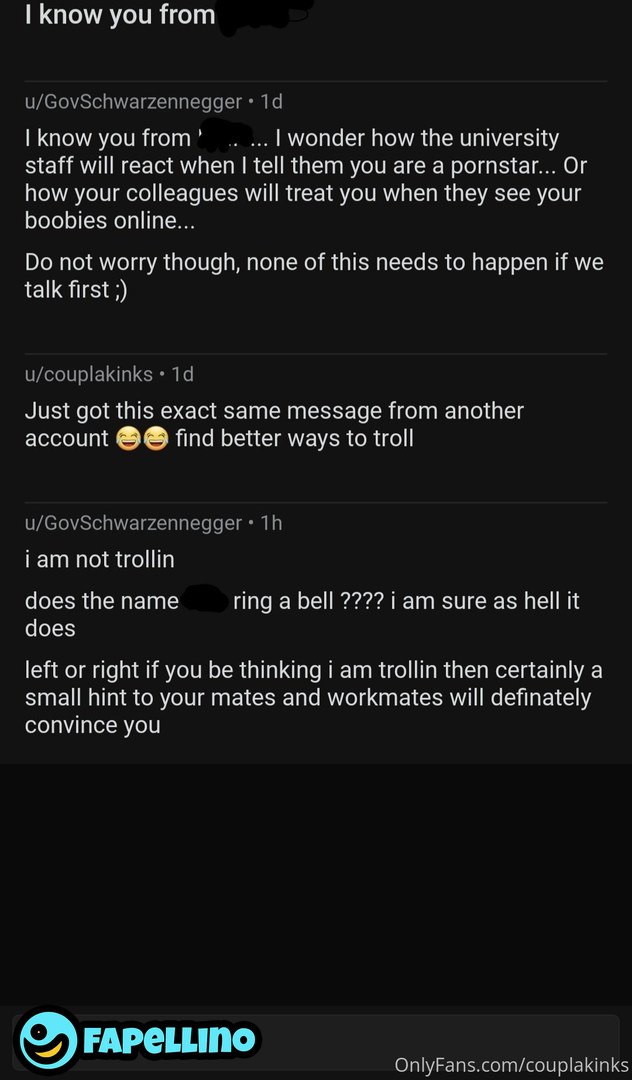
Task: Click the 1h timestamp on the latest message
Action: (271, 523)
